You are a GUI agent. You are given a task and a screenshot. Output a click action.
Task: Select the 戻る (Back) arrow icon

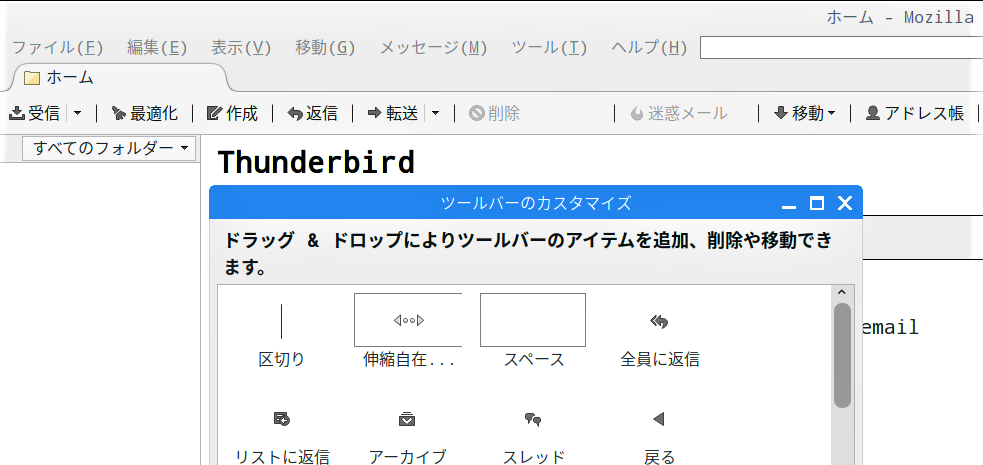pyautogui.click(x=658, y=419)
